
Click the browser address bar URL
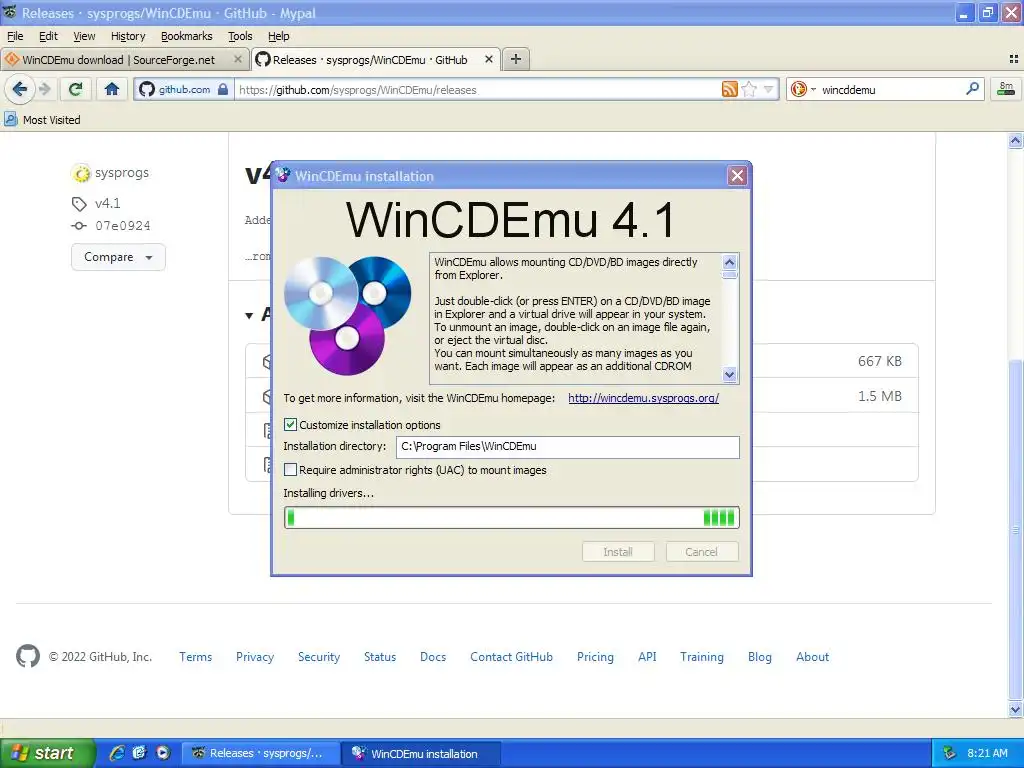[x=477, y=90]
